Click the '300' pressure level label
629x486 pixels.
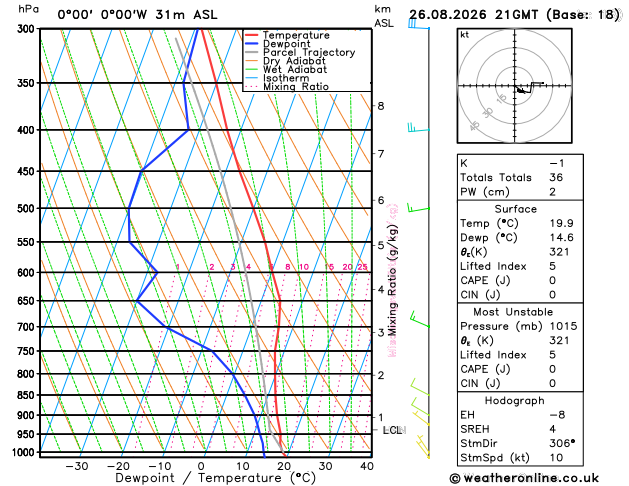pos(28,29)
